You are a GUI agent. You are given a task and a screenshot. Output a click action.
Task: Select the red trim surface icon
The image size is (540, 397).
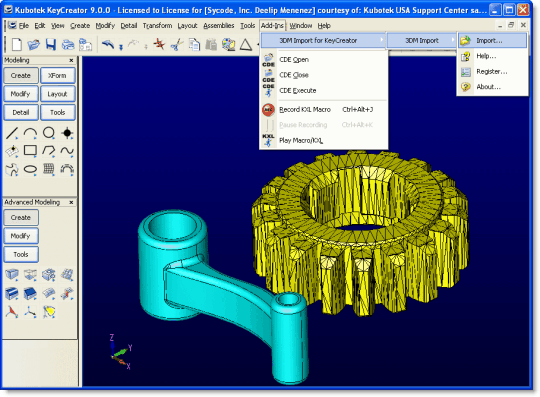click(x=67, y=293)
